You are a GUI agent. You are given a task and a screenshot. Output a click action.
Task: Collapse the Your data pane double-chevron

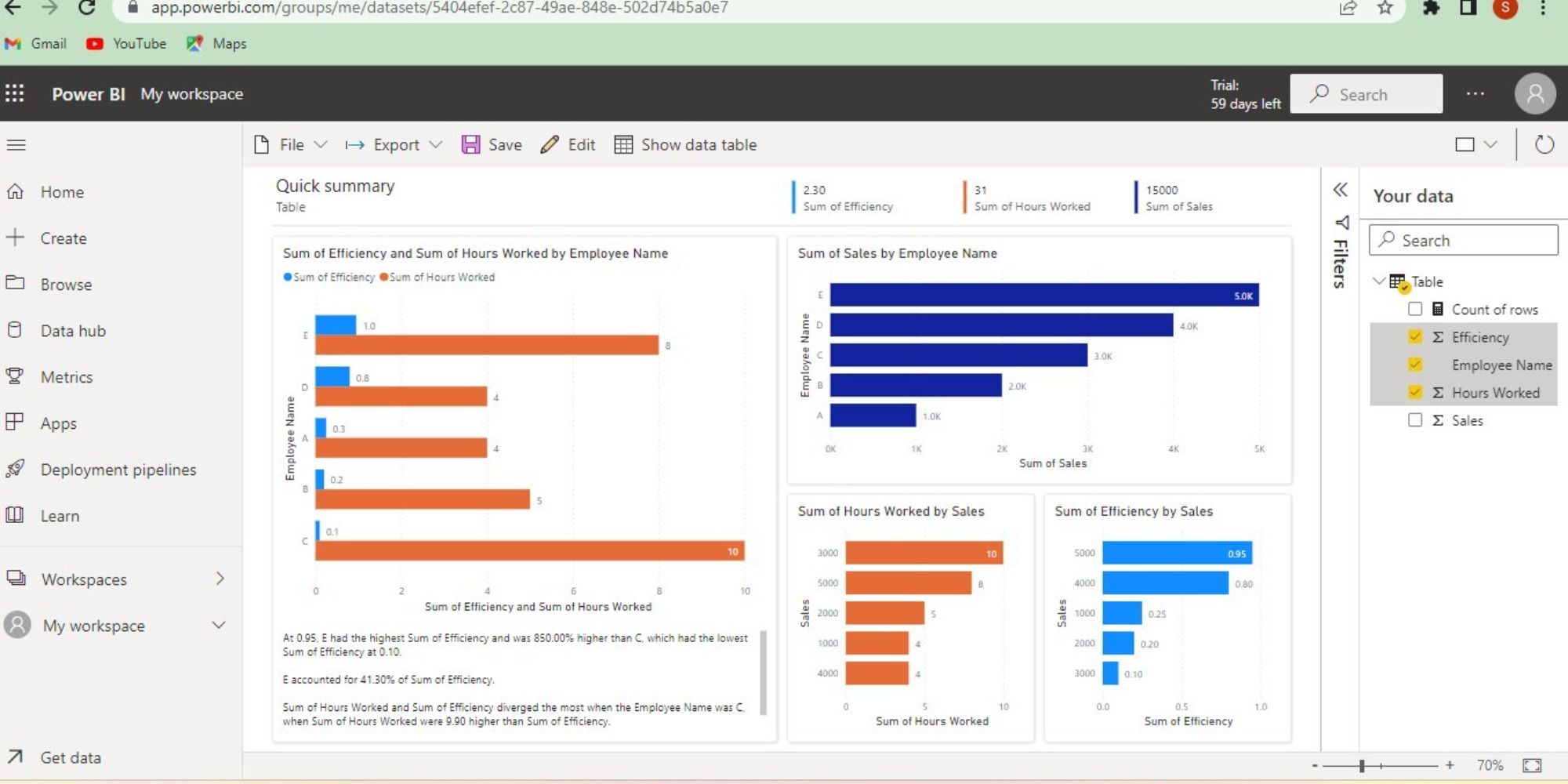click(x=1341, y=190)
